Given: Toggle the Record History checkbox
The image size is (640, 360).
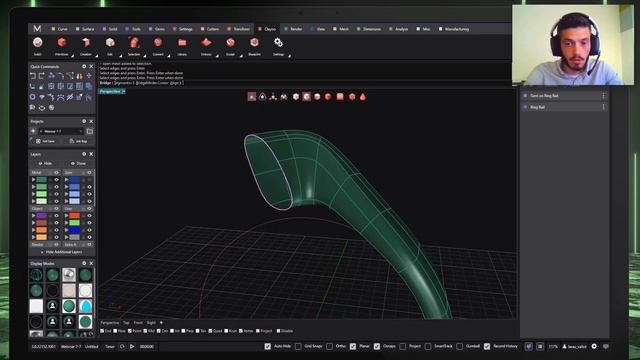Looking at the screenshot, I should click(487, 346).
